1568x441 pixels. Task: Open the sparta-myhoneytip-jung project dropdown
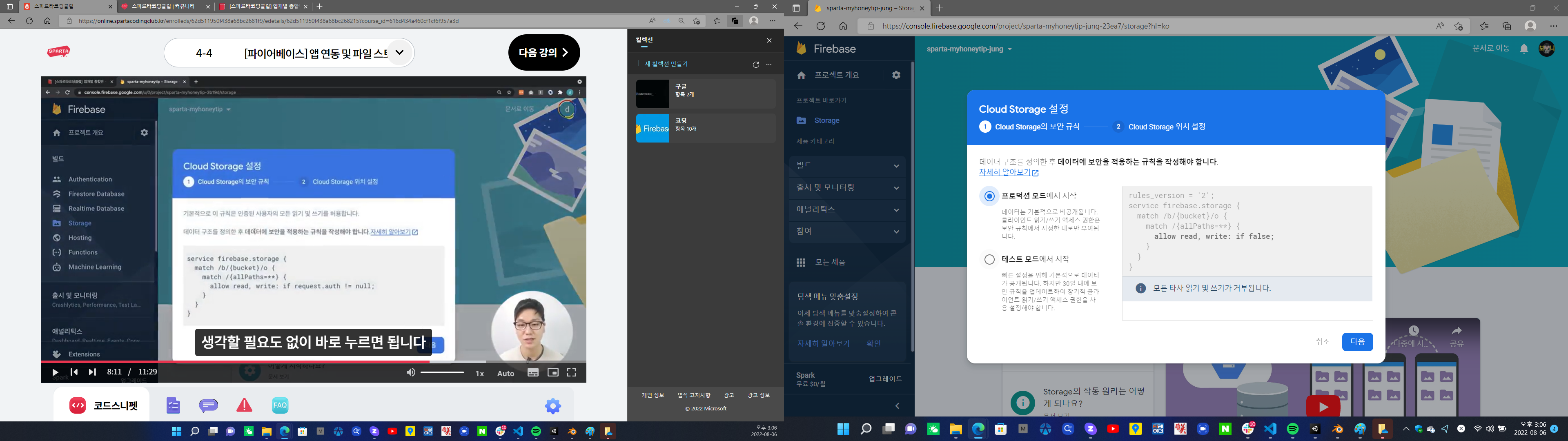[969, 49]
